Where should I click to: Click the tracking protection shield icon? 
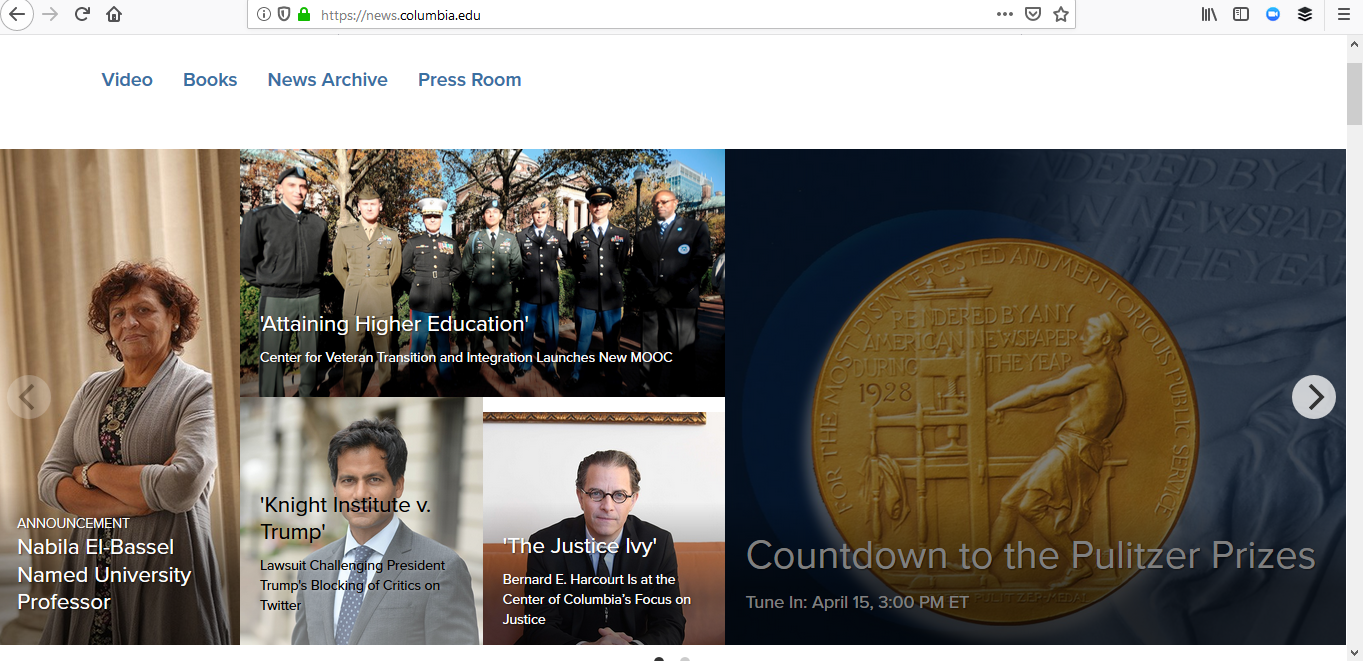pyautogui.click(x=284, y=15)
